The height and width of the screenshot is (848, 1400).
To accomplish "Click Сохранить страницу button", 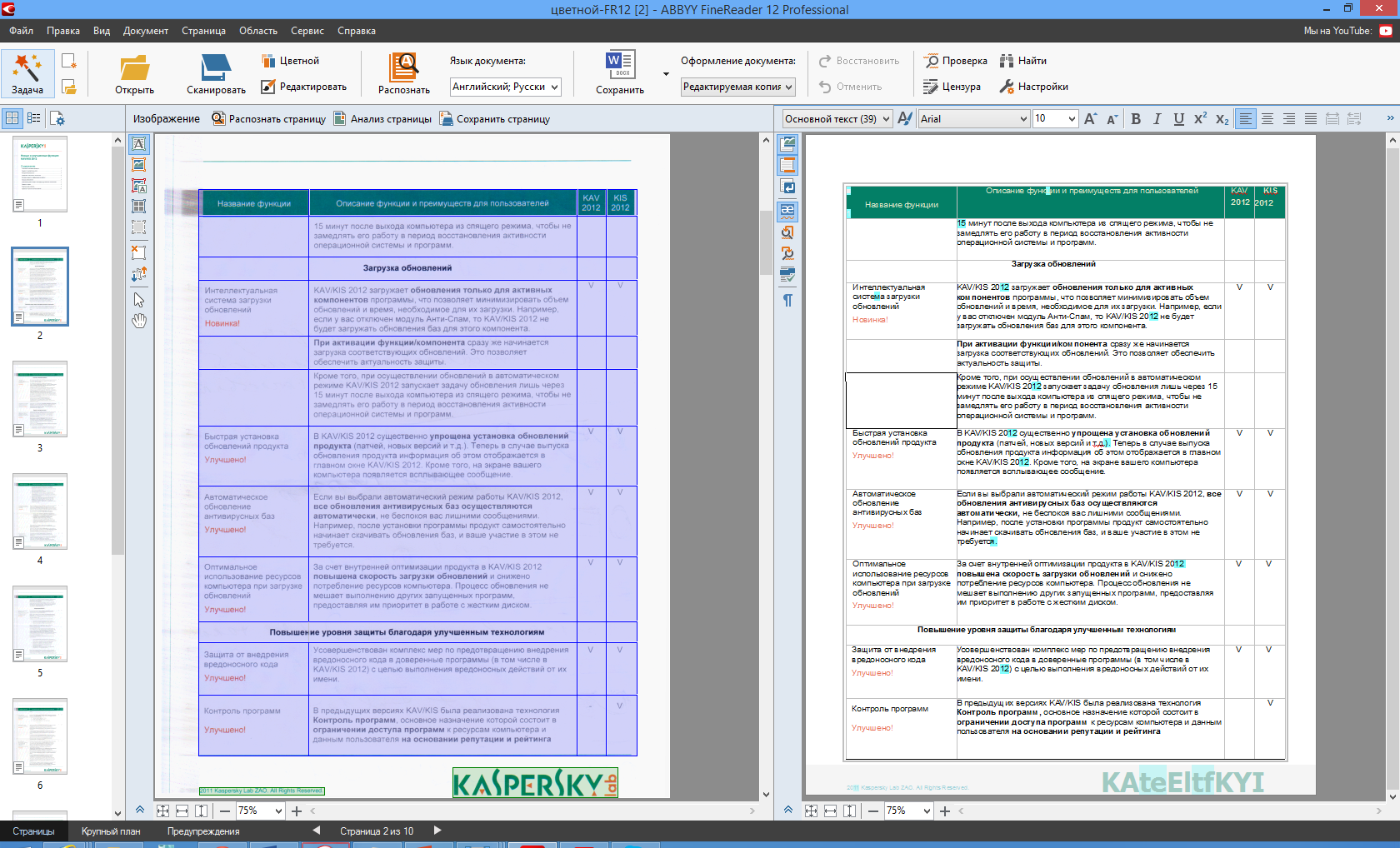I will pos(495,118).
